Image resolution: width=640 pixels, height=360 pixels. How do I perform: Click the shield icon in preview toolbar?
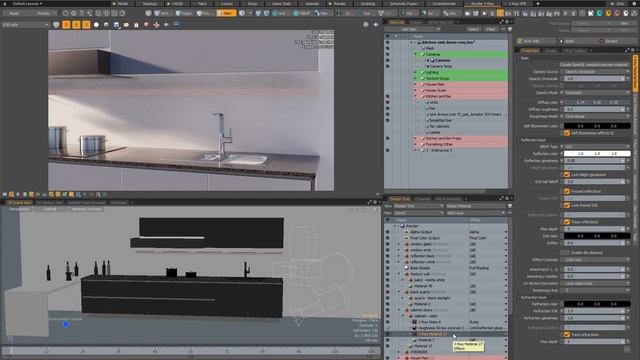tap(56, 25)
